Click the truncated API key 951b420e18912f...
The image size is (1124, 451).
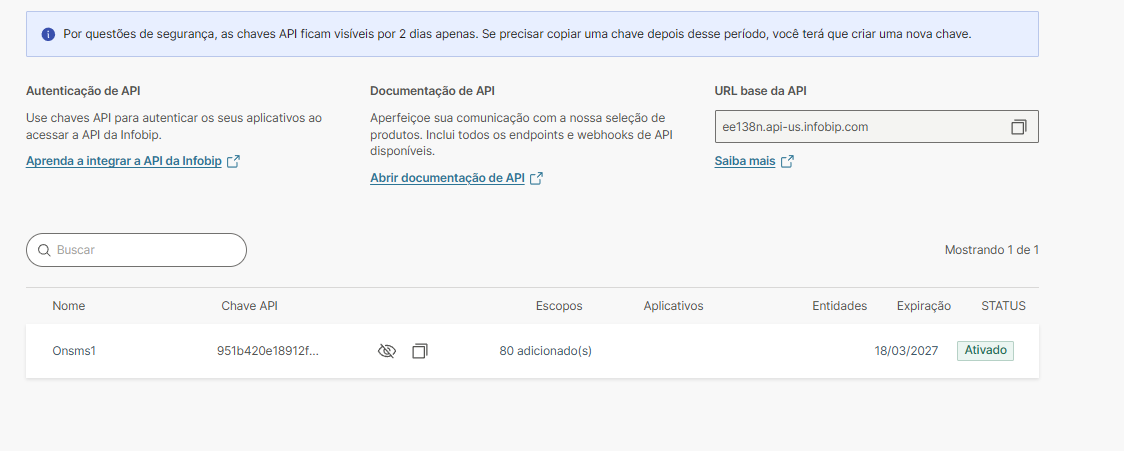pyautogui.click(x=267, y=351)
